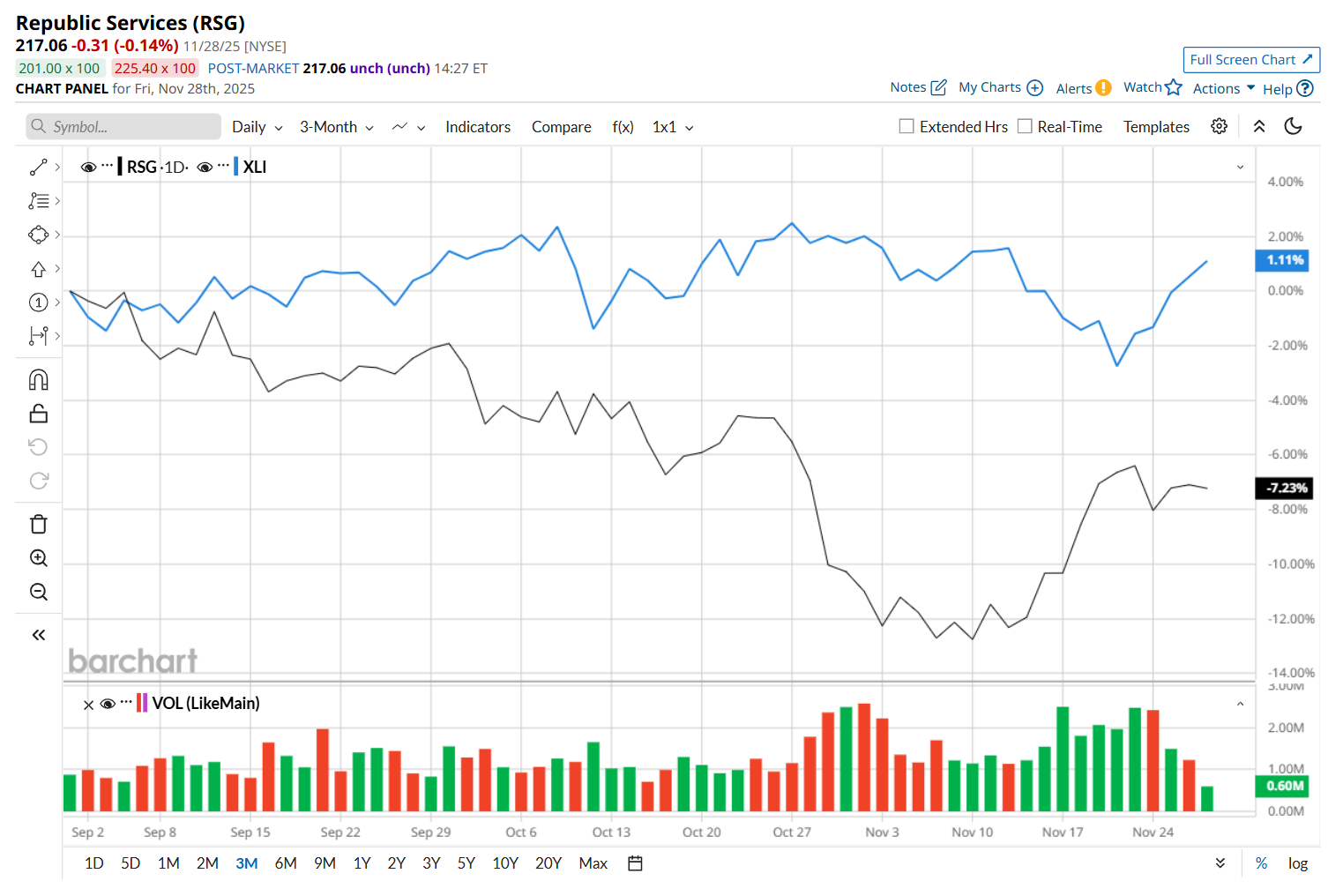The height and width of the screenshot is (896, 1343).
Task: Expand the Actions dropdown menu
Action: [x=1223, y=88]
